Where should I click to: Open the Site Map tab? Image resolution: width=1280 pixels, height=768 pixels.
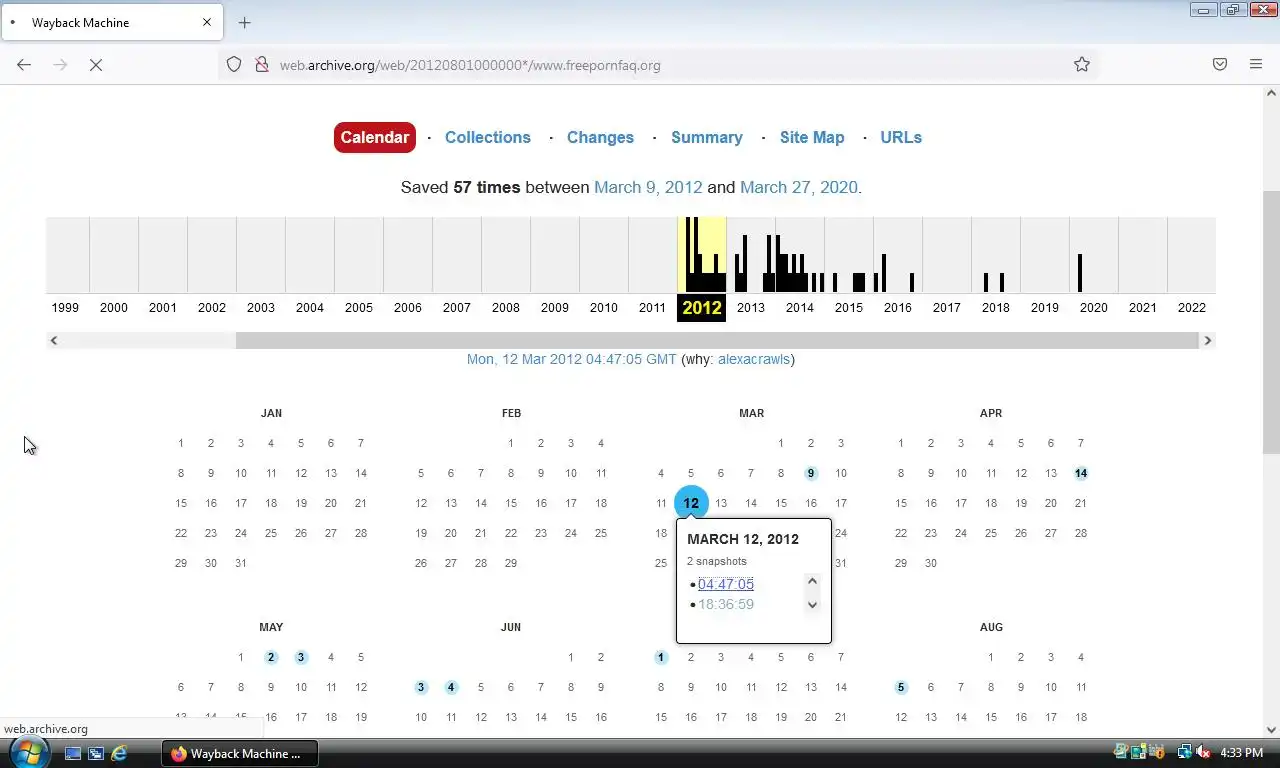812,137
